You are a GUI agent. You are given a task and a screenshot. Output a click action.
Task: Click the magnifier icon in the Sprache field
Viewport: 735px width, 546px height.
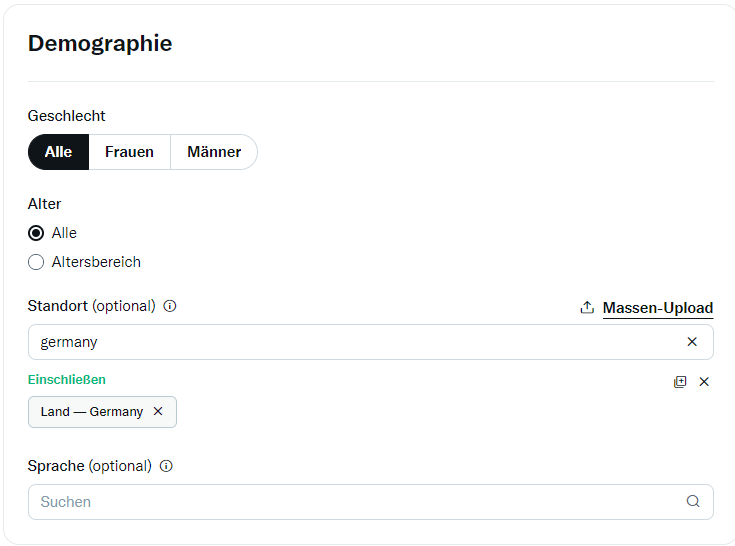pyautogui.click(x=693, y=502)
